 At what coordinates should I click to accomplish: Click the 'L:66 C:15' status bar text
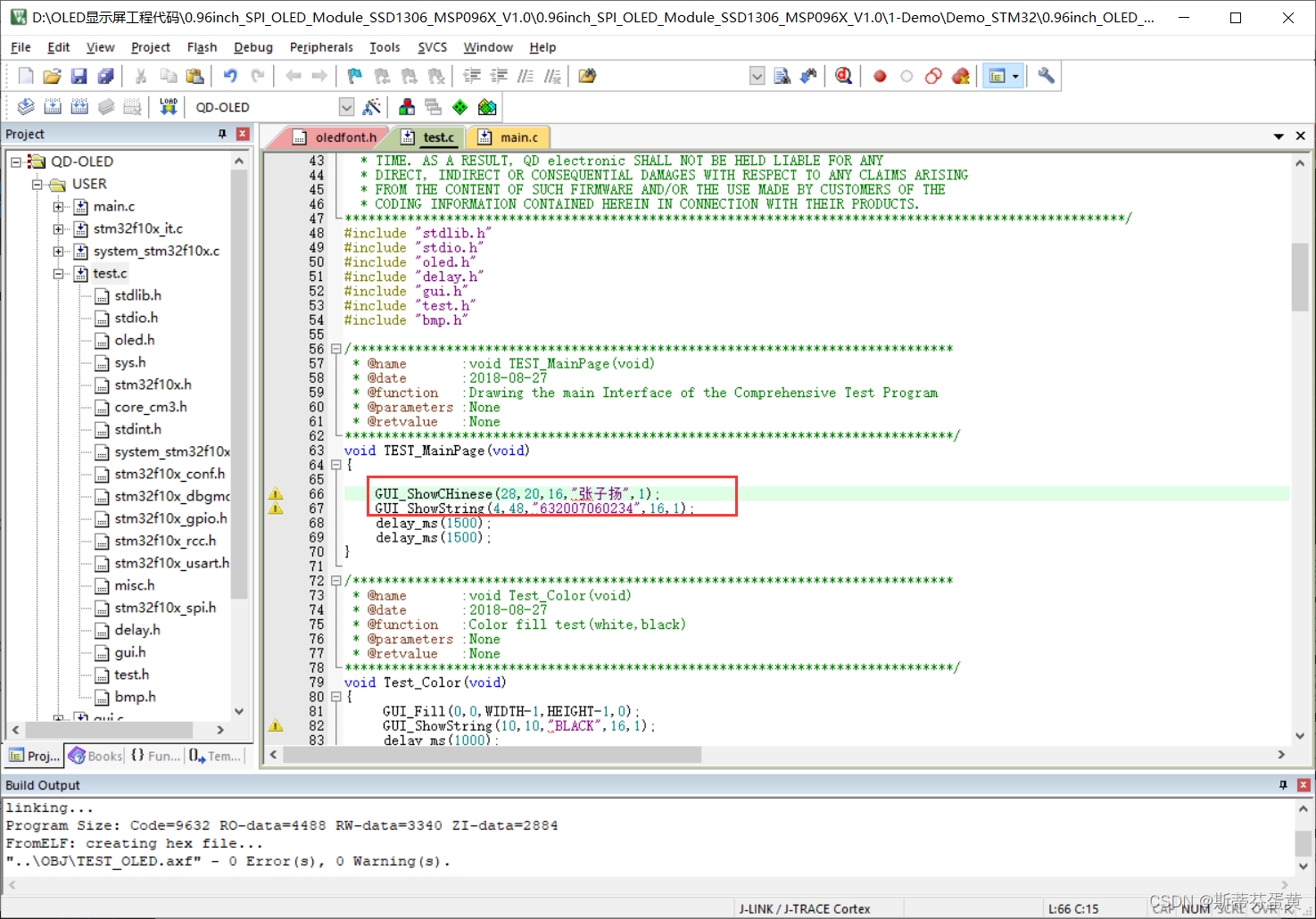pos(1073,908)
